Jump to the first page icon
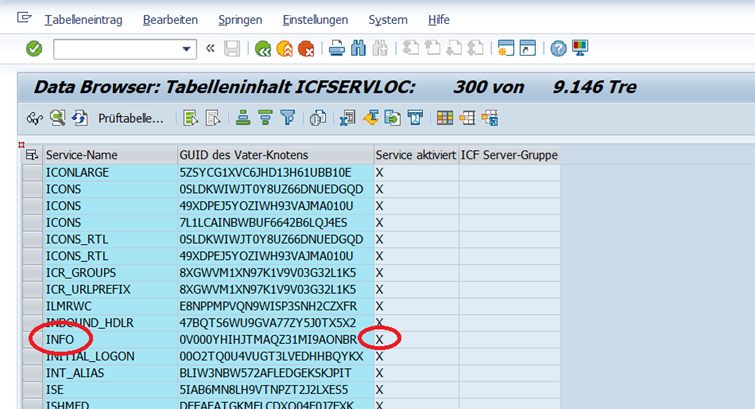The height and width of the screenshot is (409, 755). 411,49
